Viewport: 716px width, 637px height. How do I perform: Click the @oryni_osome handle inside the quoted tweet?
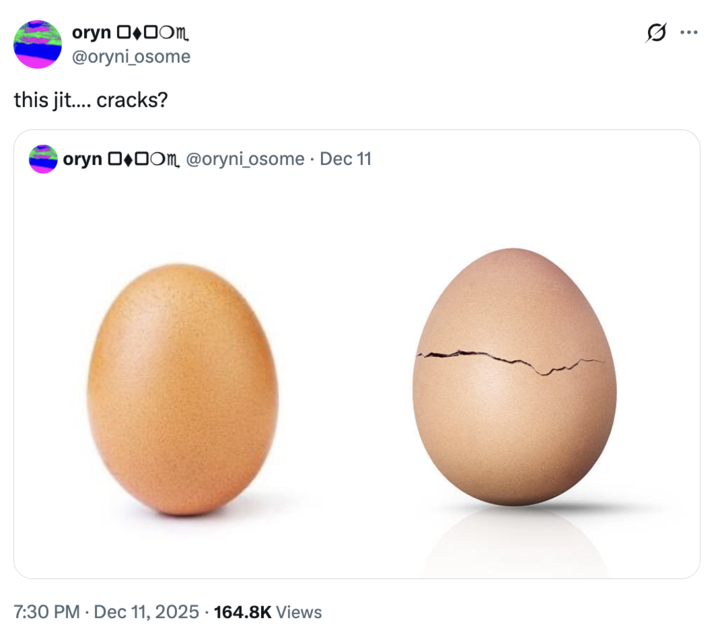(x=245, y=159)
